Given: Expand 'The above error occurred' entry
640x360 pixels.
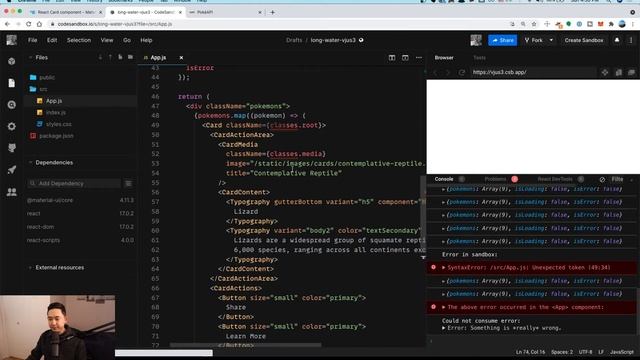Looking at the screenshot, I should pyautogui.click(x=444, y=307).
